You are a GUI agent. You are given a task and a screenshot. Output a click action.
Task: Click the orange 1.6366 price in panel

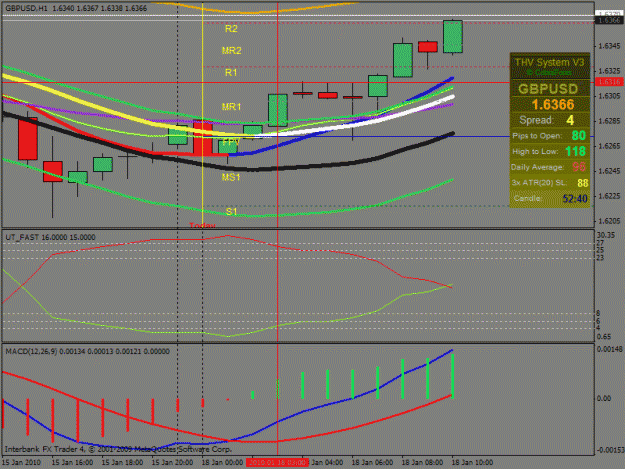[553, 105]
